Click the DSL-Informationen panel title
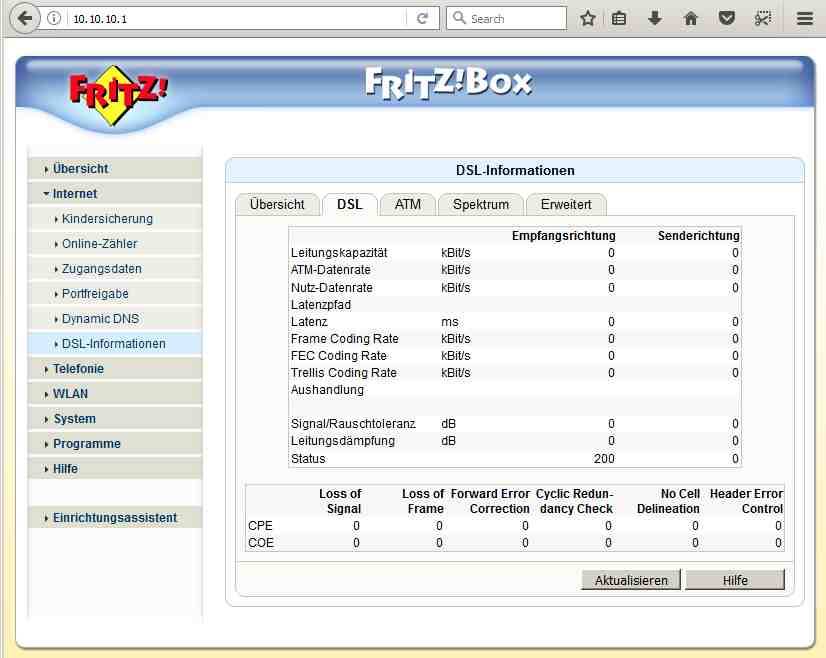 pyautogui.click(x=515, y=170)
